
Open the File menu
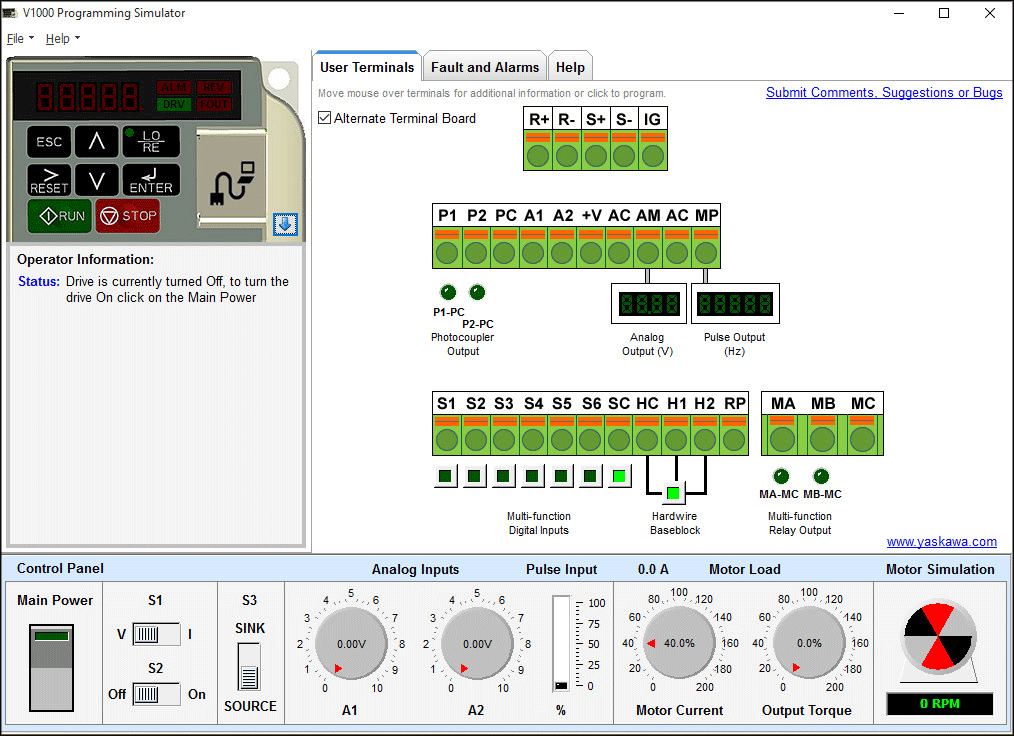coord(16,38)
